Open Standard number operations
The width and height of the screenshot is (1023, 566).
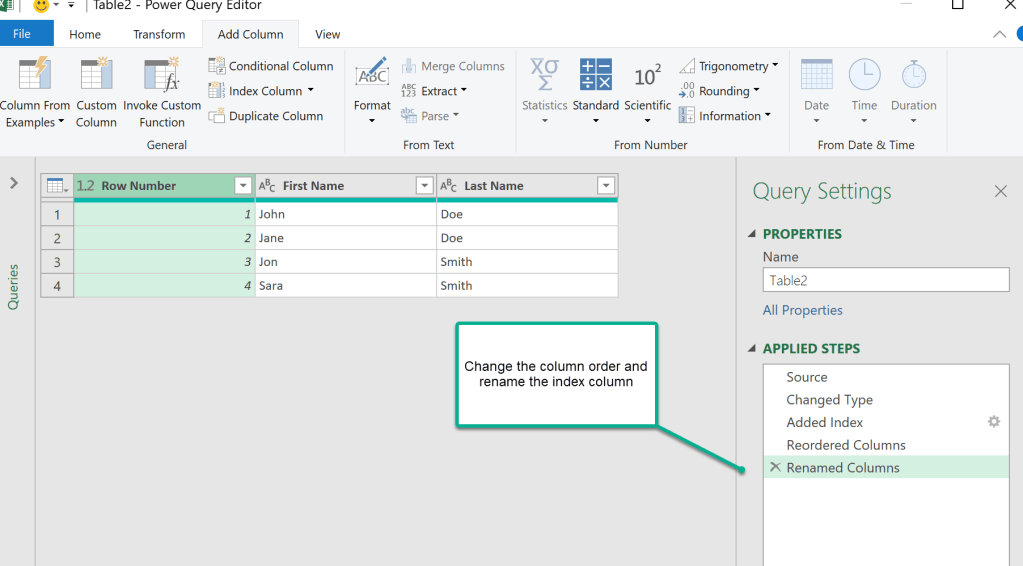click(x=596, y=90)
